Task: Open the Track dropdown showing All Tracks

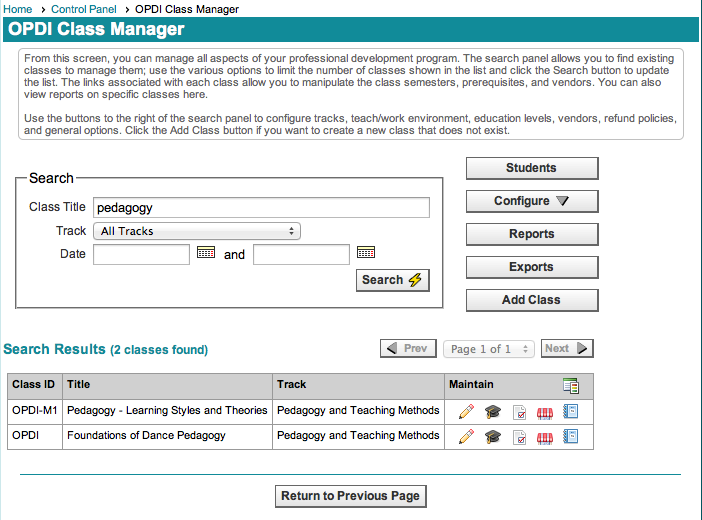Action: coord(197,231)
